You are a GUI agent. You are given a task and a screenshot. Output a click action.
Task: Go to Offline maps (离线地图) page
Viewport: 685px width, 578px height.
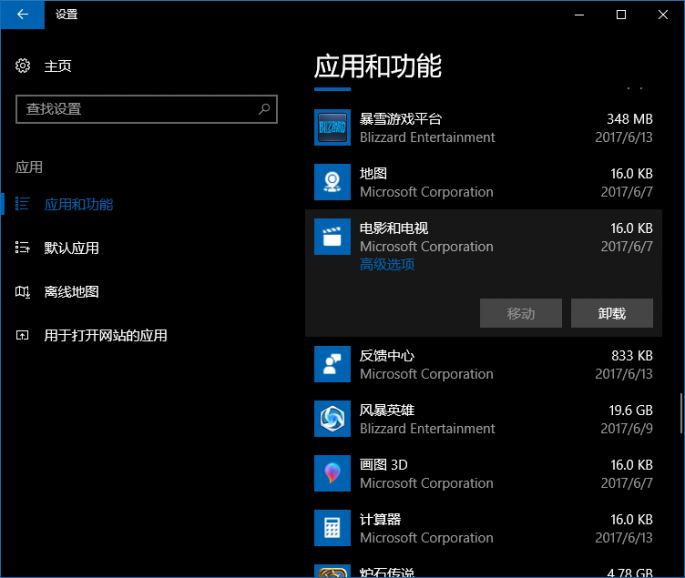pyautogui.click(x=71, y=292)
